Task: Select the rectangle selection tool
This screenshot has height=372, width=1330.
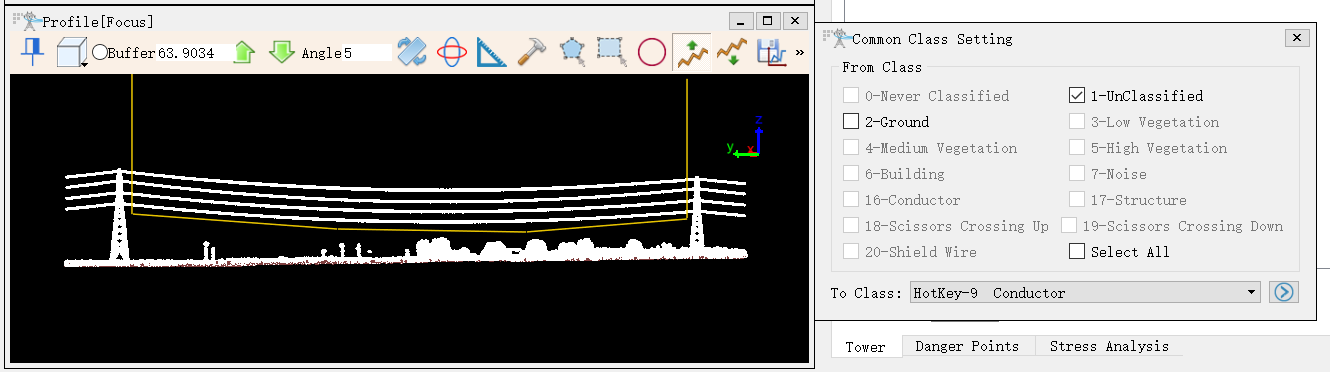Action: coord(611,52)
